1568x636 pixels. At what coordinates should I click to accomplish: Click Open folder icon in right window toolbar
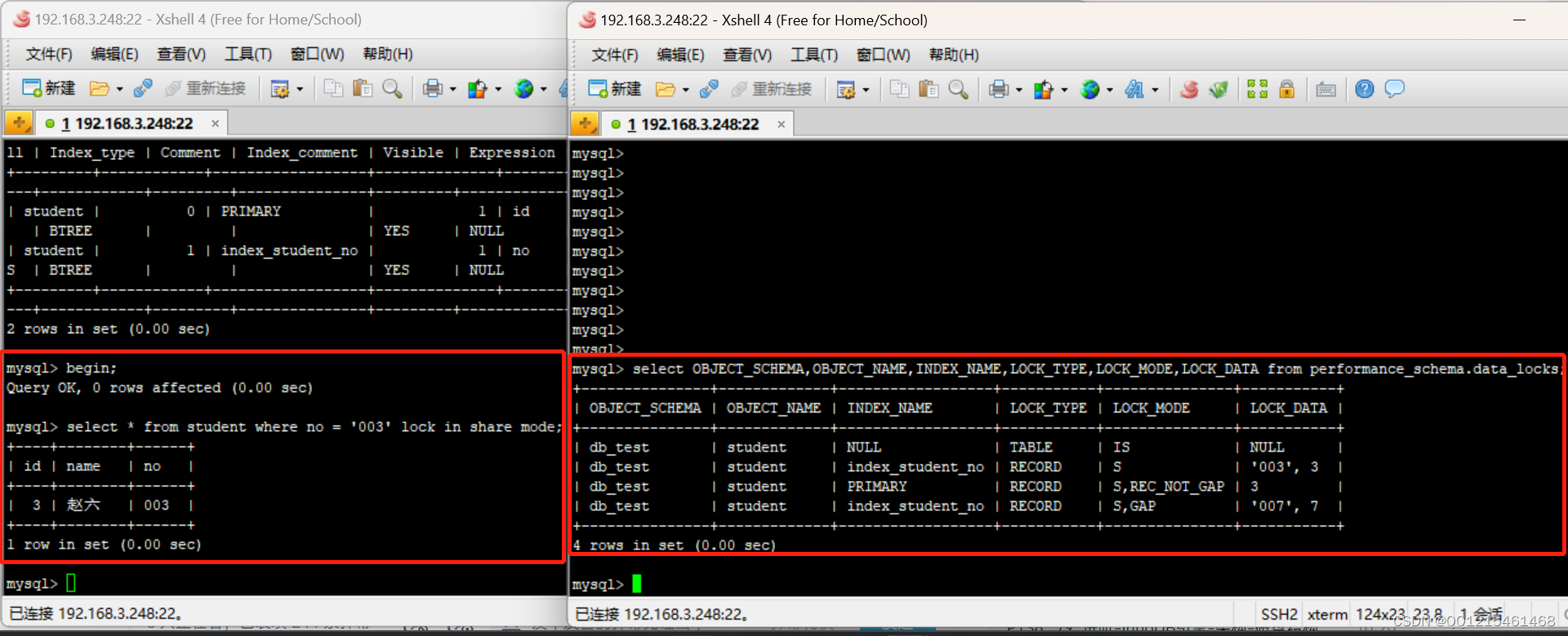pyautogui.click(x=665, y=89)
